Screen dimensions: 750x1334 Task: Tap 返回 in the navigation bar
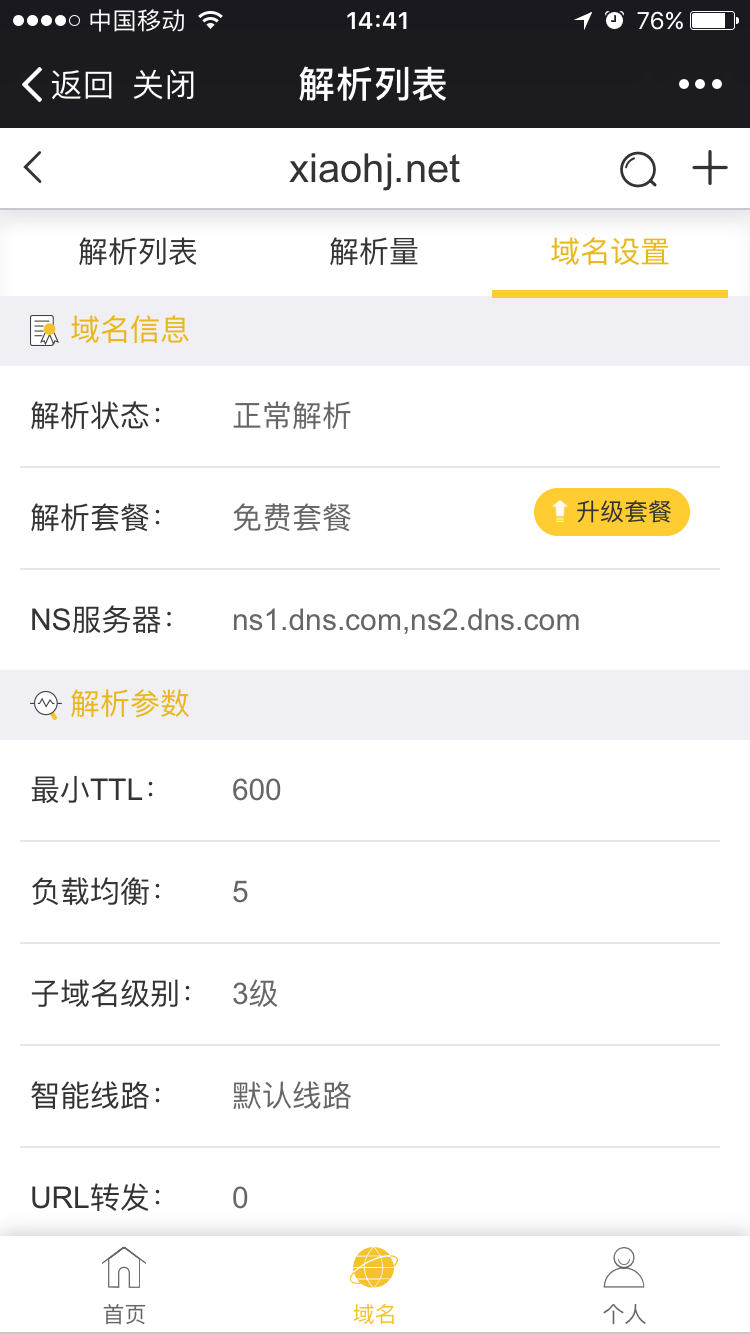pyautogui.click(x=68, y=85)
